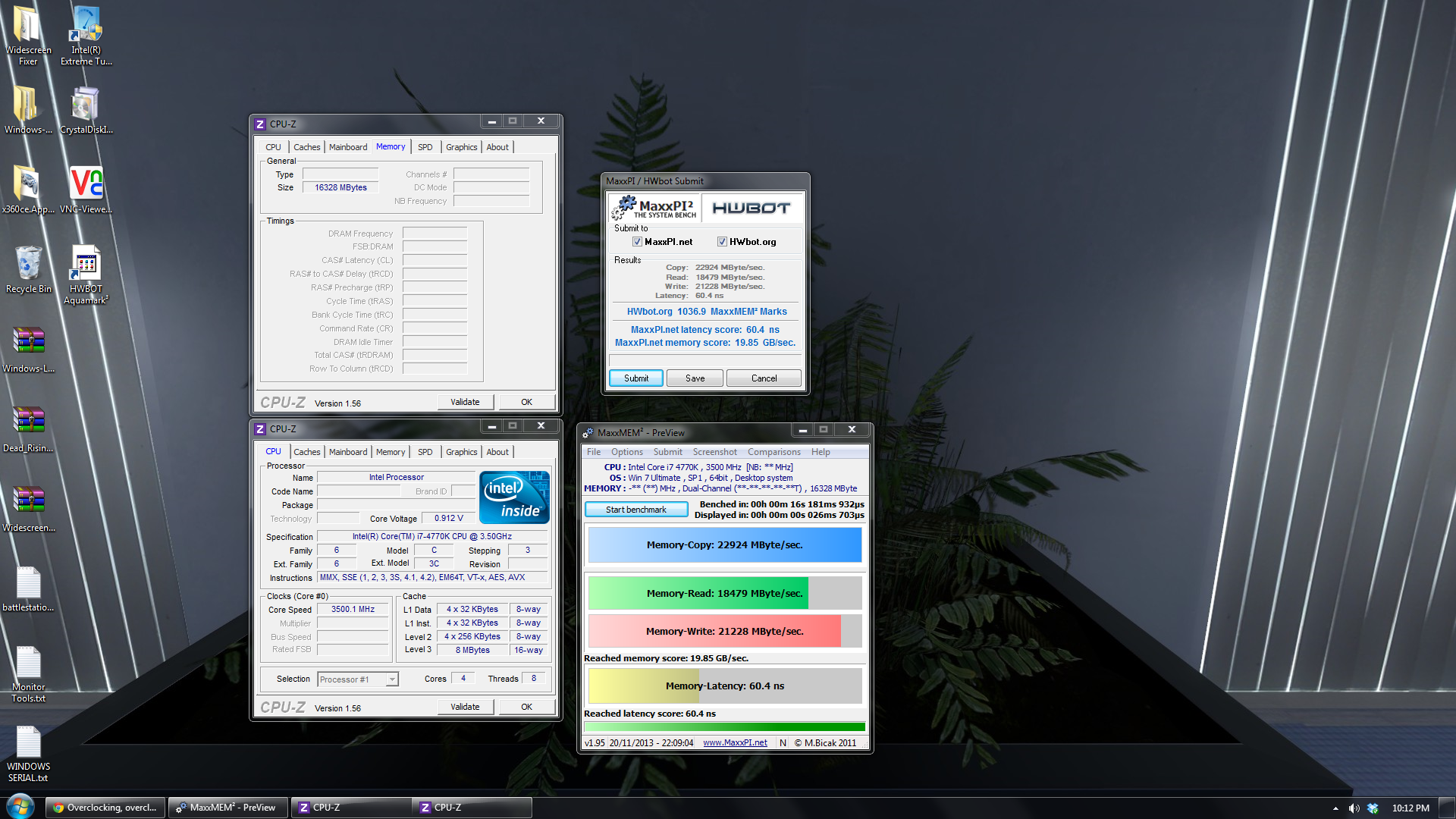Open the Submit menu in MaxxMEM²
Viewport: 1456px width, 819px height.
click(668, 452)
